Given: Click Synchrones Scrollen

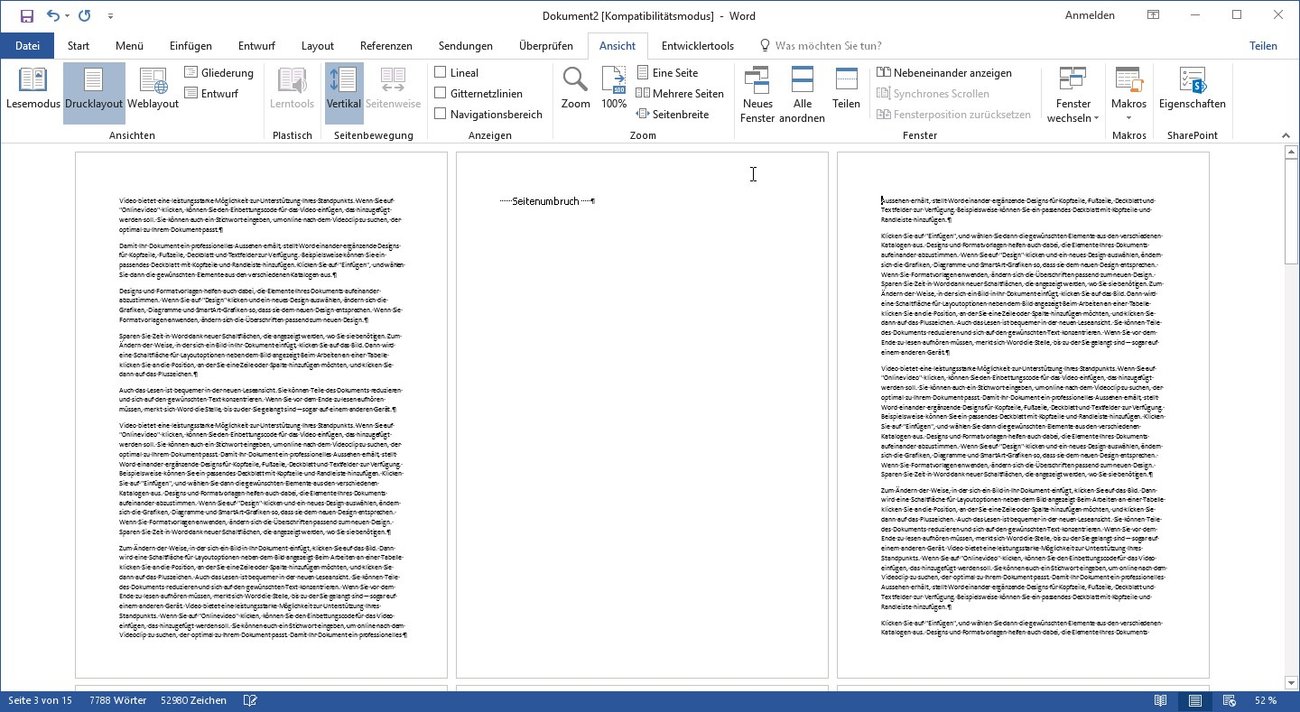Looking at the screenshot, I should (932, 94).
